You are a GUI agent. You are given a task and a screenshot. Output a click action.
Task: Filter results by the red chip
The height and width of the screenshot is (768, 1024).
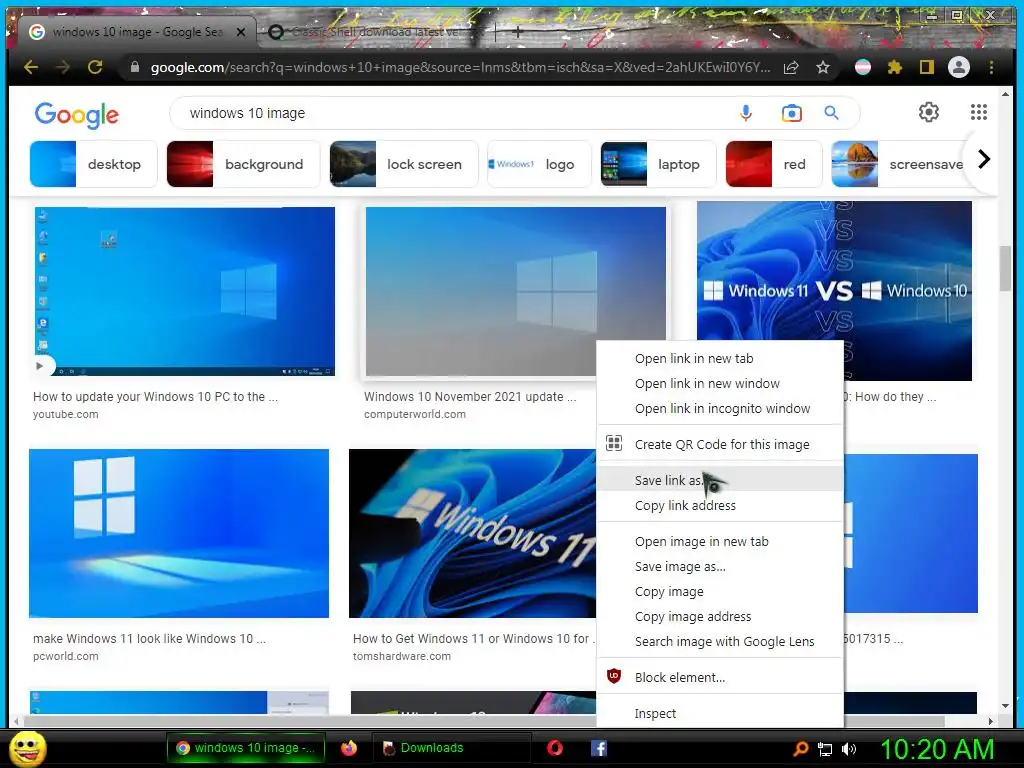click(774, 164)
